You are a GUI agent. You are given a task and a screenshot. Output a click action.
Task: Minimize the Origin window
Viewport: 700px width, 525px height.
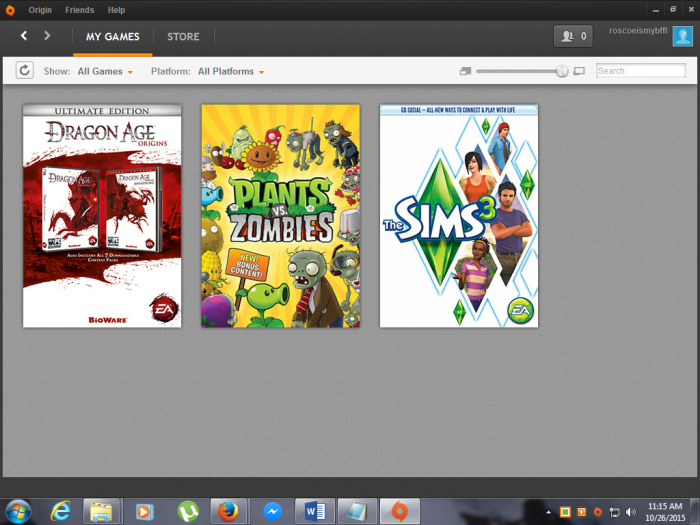tap(655, 10)
